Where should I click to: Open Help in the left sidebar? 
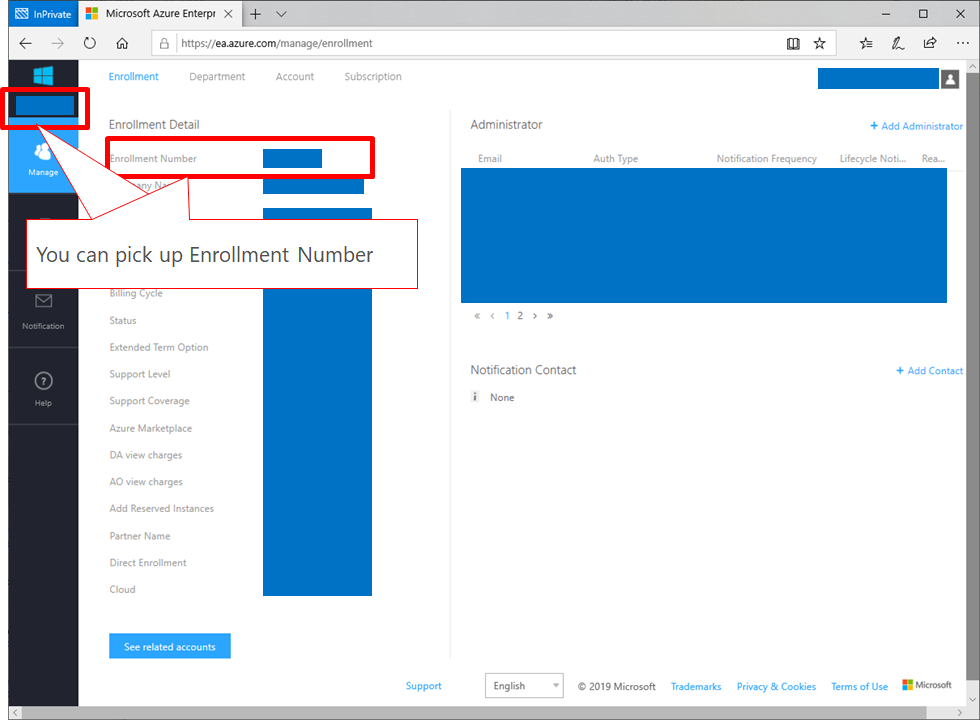pos(43,388)
